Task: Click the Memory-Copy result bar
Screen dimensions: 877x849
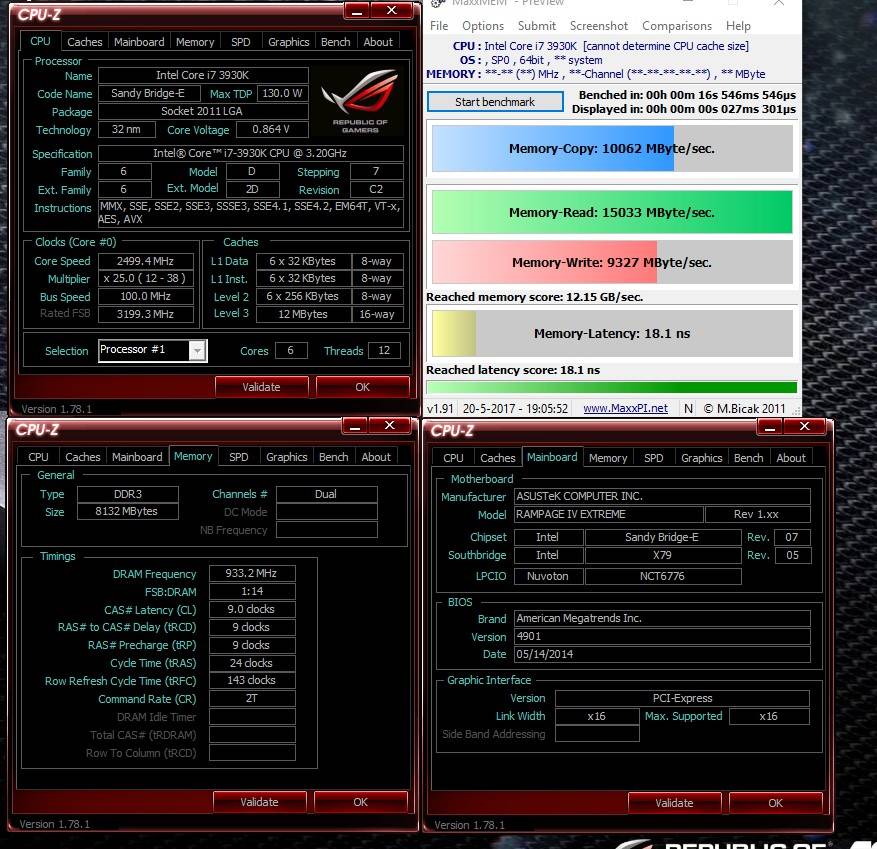Action: (612, 149)
